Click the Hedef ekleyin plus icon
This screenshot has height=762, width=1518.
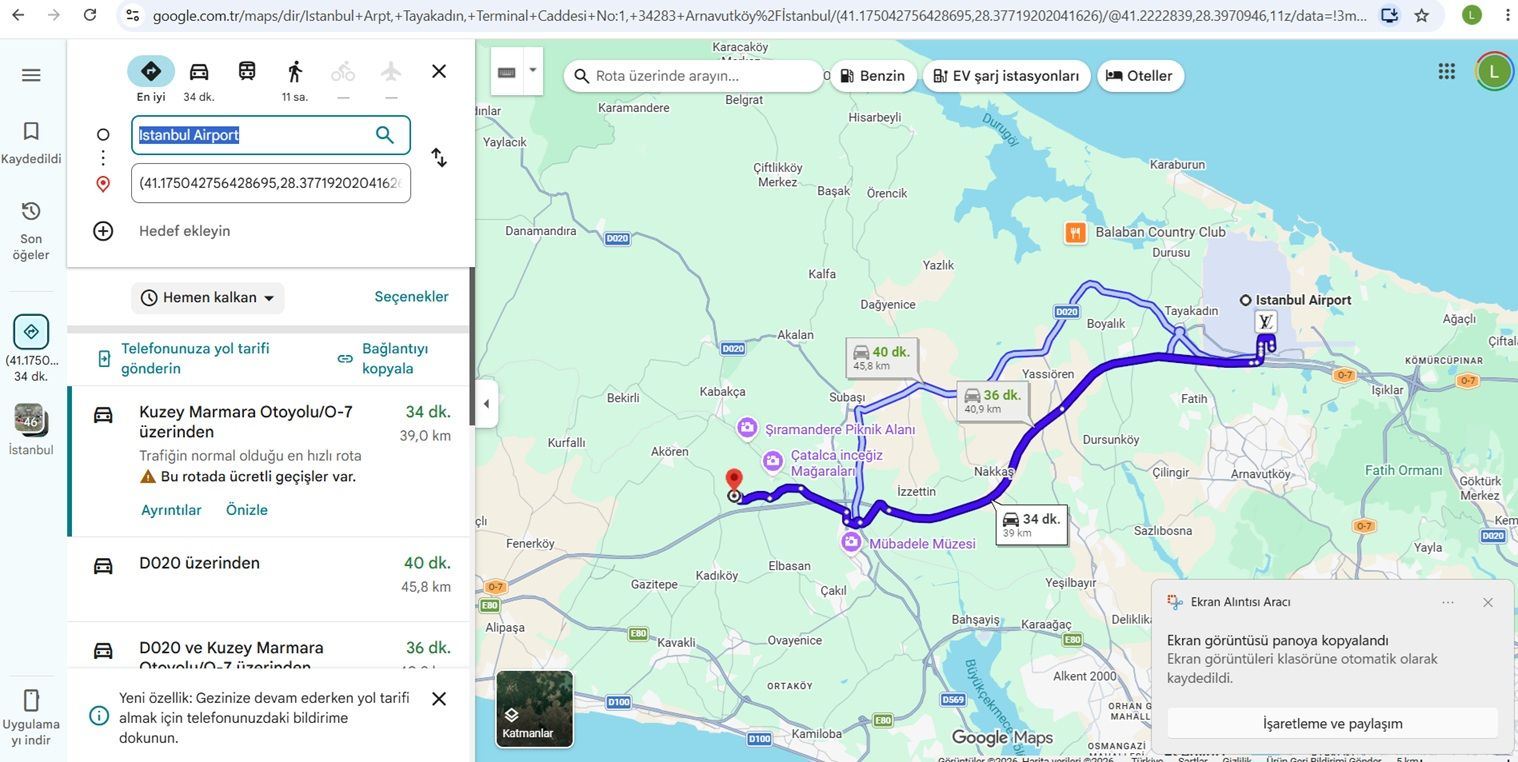coord(103,231)
